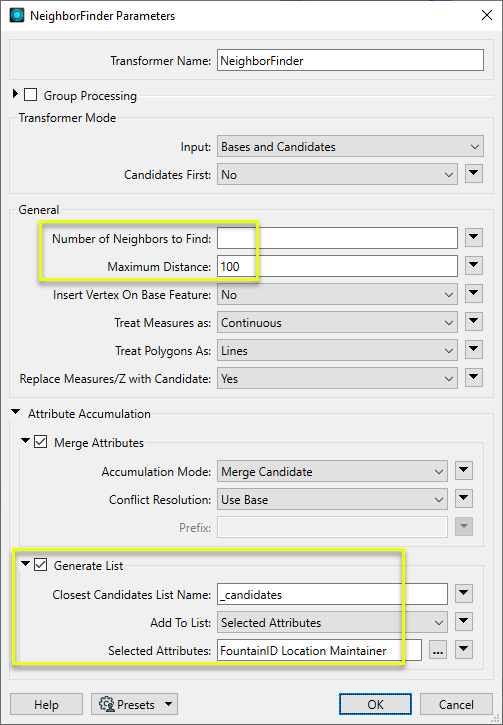Image resolution: width=503 pixels, height=725 pixels.
Task: Collapse the Attribute Accumulation section
Action: 16,412
